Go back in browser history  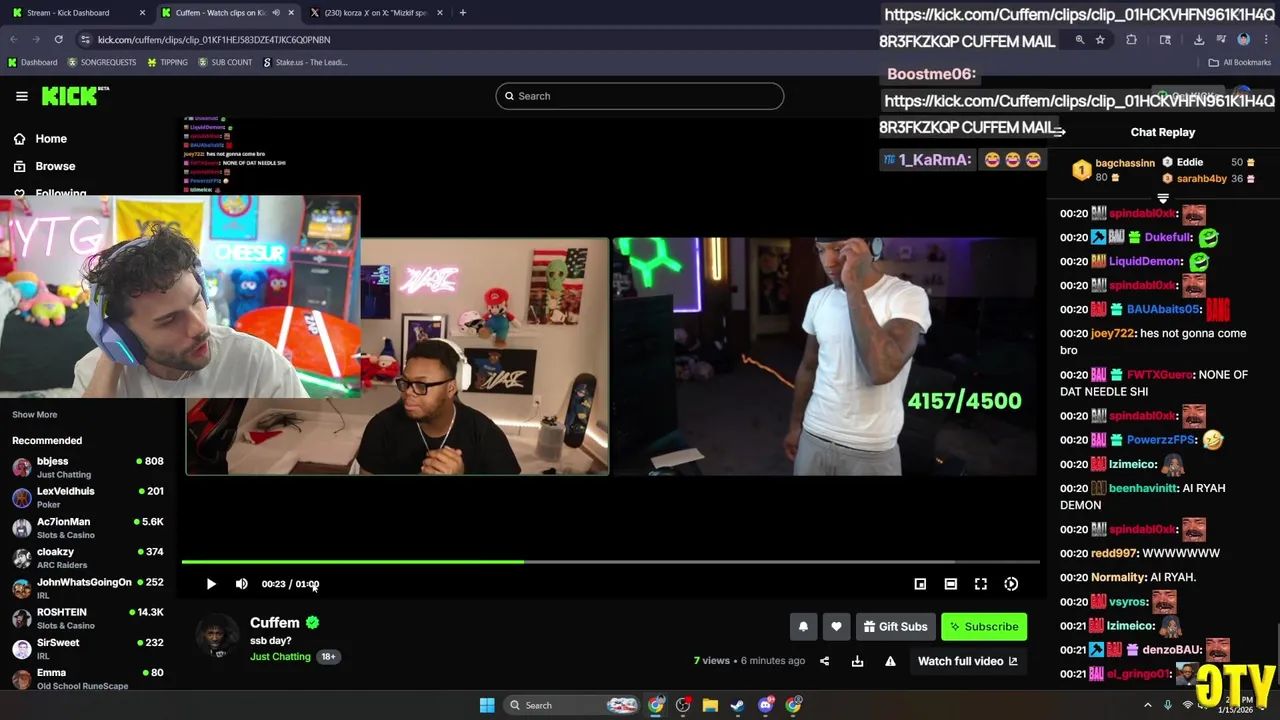[x=14, y=39]
